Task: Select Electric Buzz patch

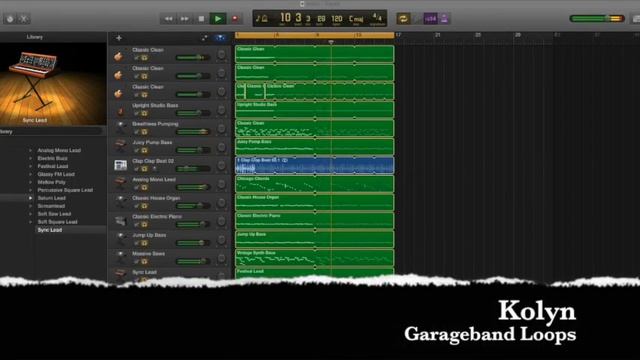Action: point(52,158)
